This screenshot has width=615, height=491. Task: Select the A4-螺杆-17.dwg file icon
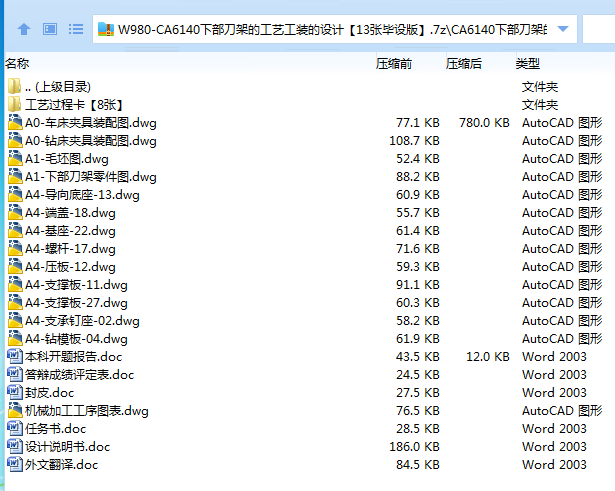pos(15,249)
